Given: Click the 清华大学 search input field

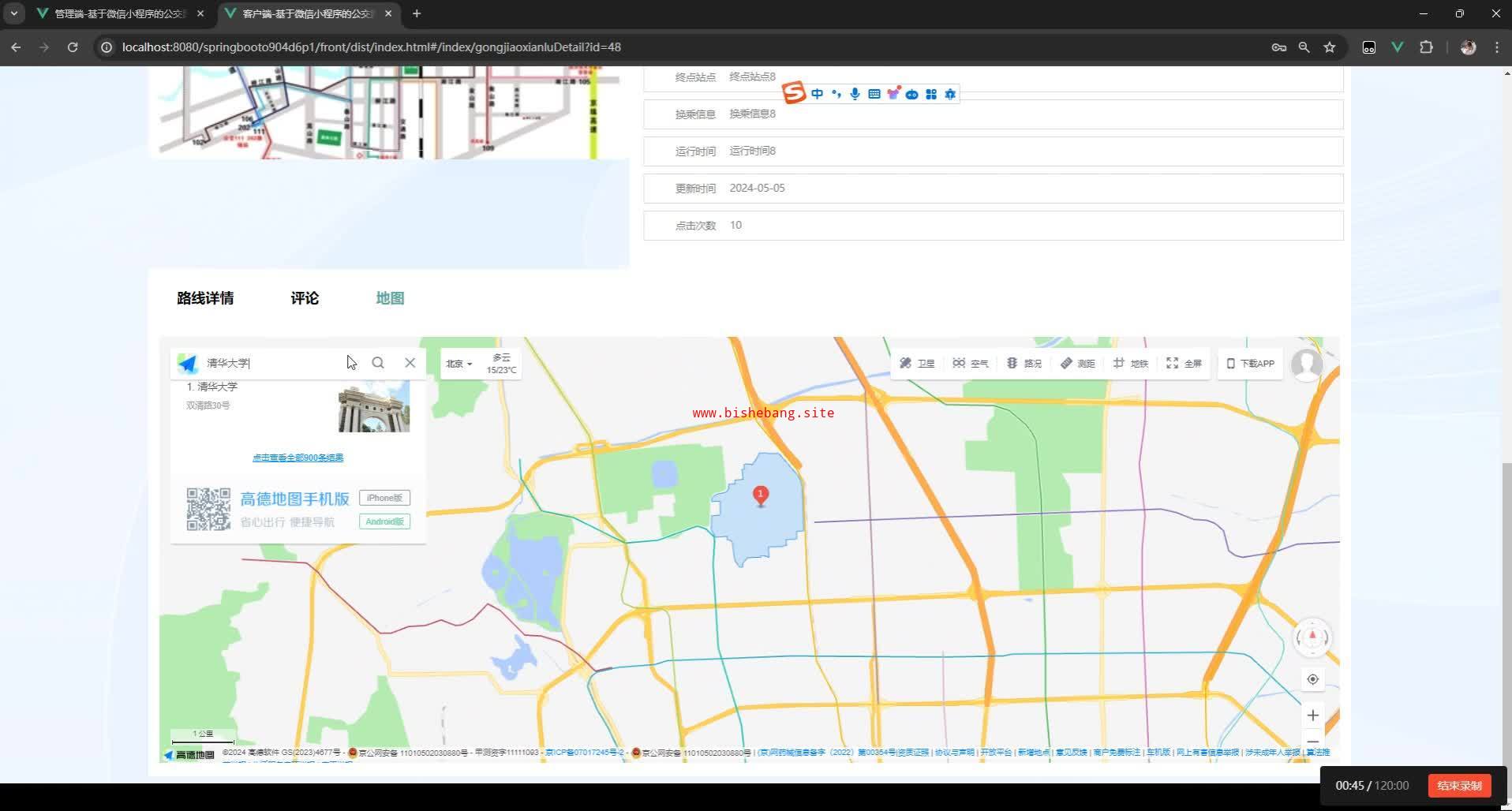Looking at the screenshot, I should pos(268,363).
